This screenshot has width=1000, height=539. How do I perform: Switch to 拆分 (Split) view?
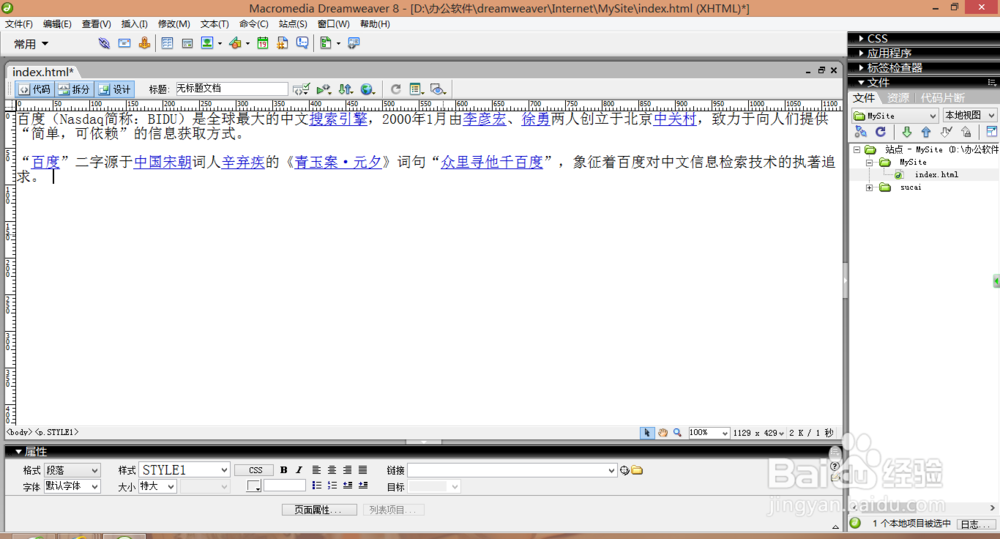[x=75, y=89]
